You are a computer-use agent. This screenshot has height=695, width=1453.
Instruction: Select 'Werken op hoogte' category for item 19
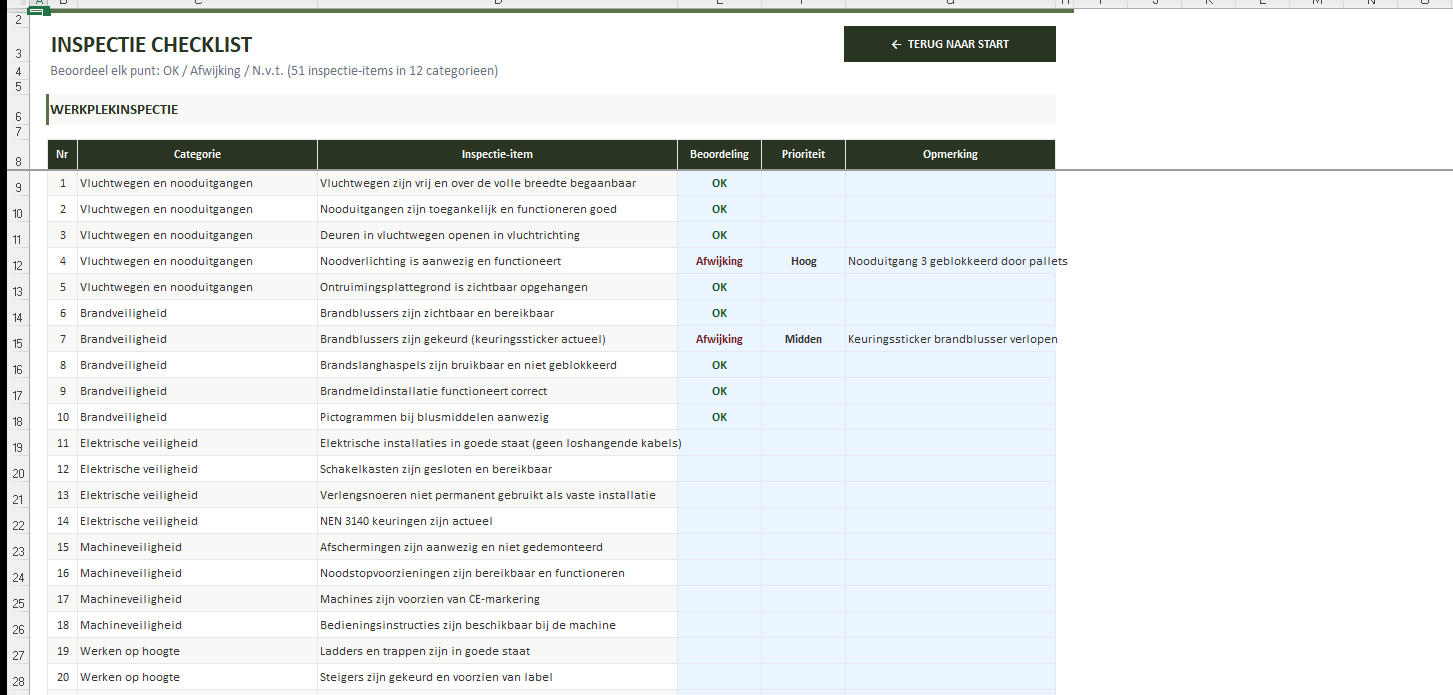(197, 651)
